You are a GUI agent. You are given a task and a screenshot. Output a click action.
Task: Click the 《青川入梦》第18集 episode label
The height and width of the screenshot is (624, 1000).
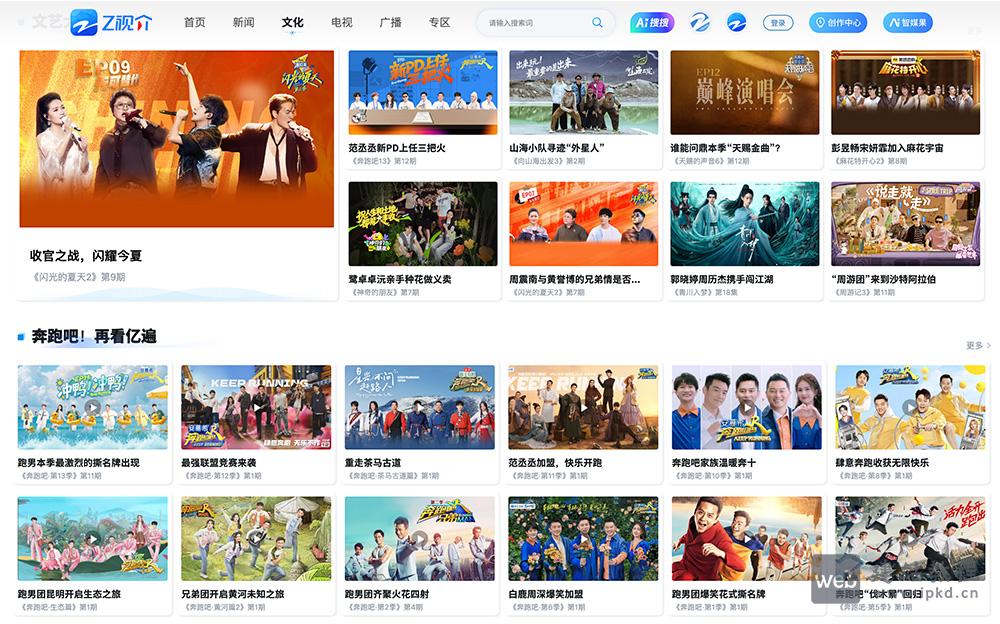click(x=705, y=293)
